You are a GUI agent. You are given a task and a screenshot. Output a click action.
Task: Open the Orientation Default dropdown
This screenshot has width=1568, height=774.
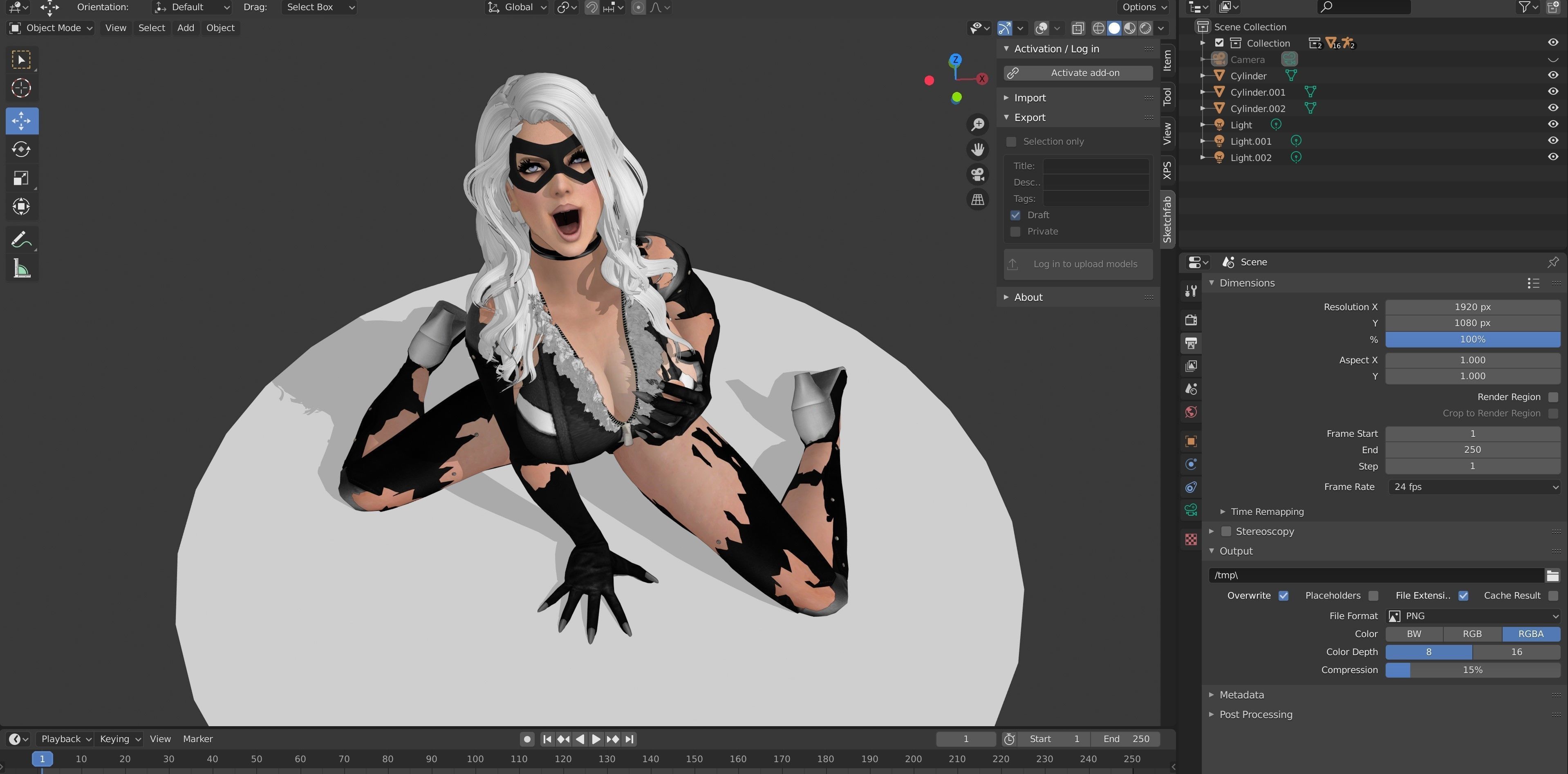191,7
